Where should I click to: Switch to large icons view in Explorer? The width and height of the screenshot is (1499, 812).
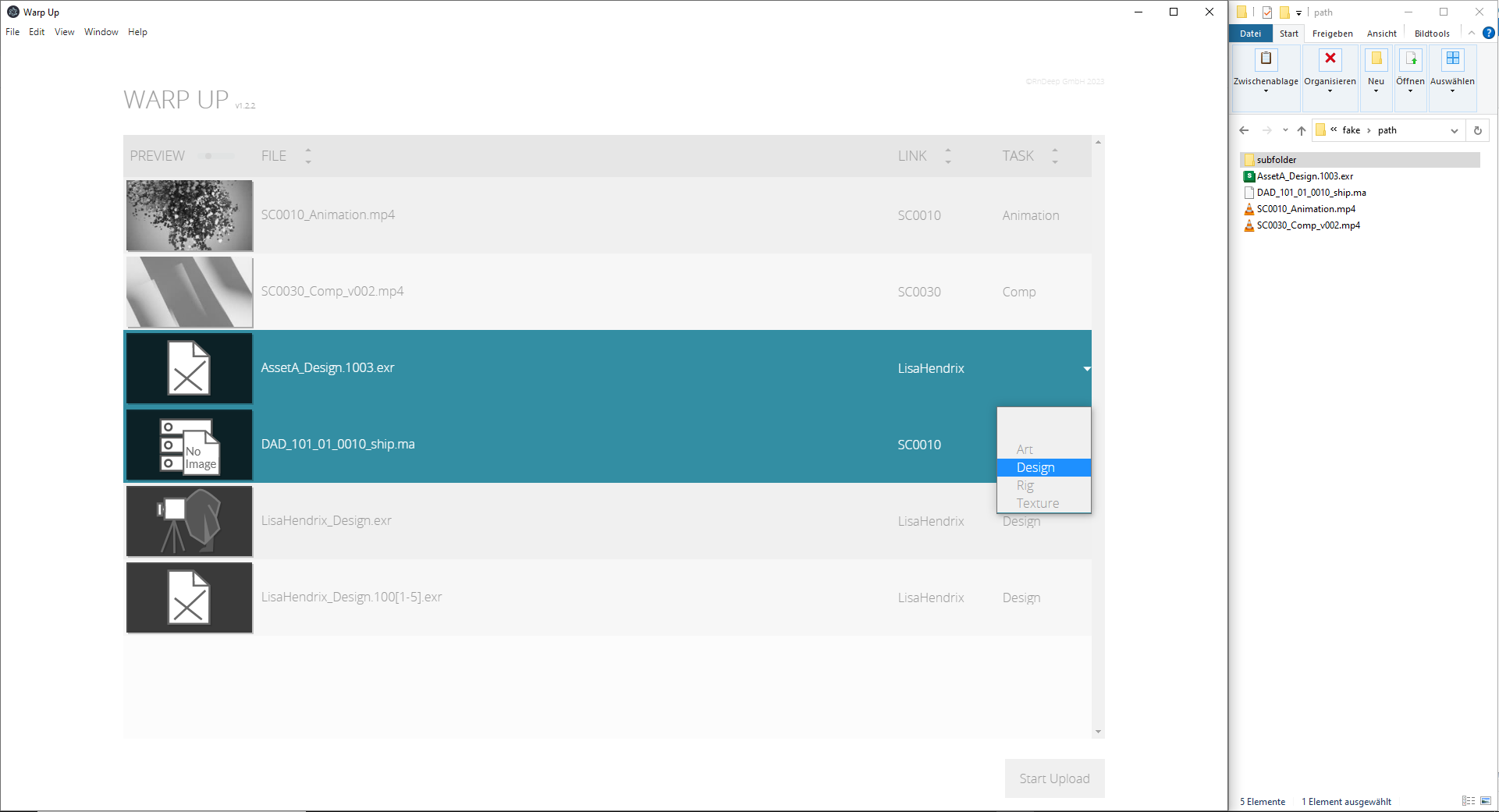click(1486, 801)
